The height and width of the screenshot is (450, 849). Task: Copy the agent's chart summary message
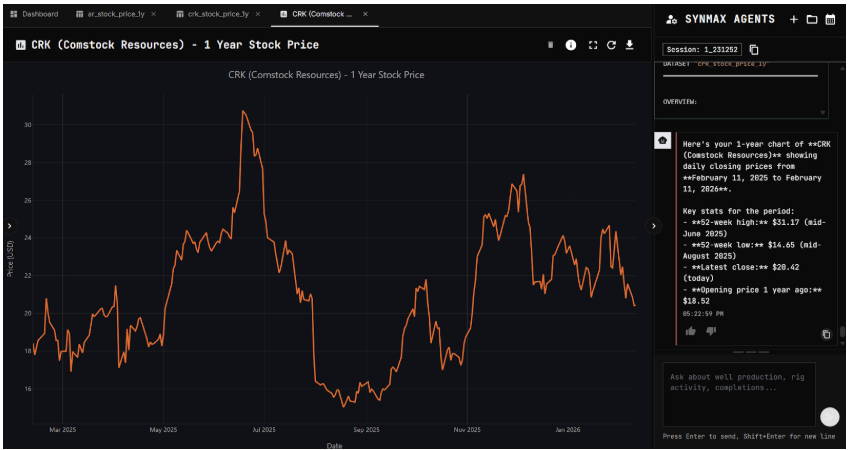(x=826, y=334)
